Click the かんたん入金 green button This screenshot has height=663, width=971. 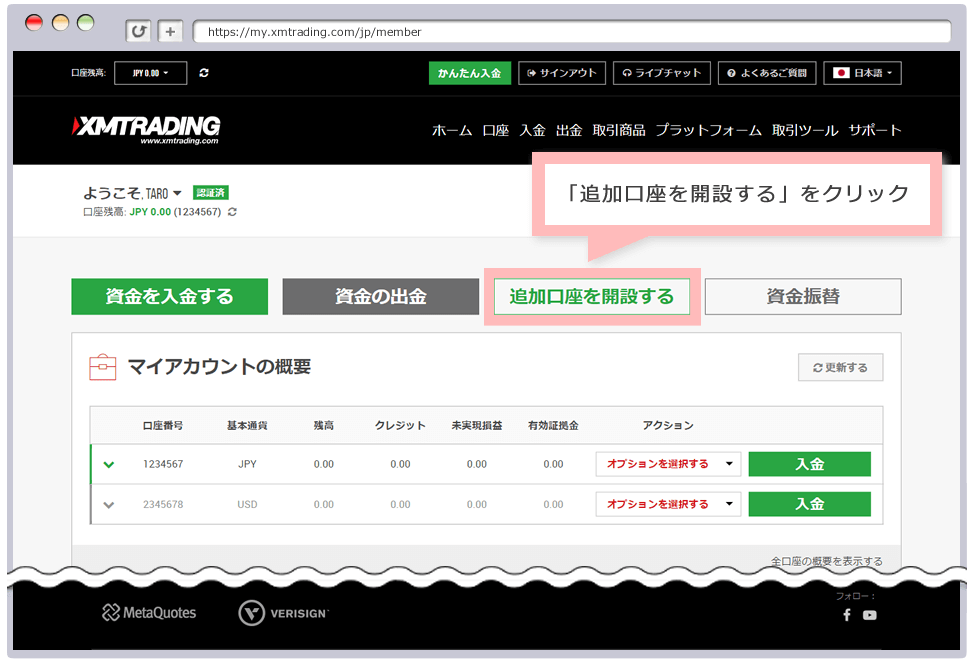[x=470, y=73]
